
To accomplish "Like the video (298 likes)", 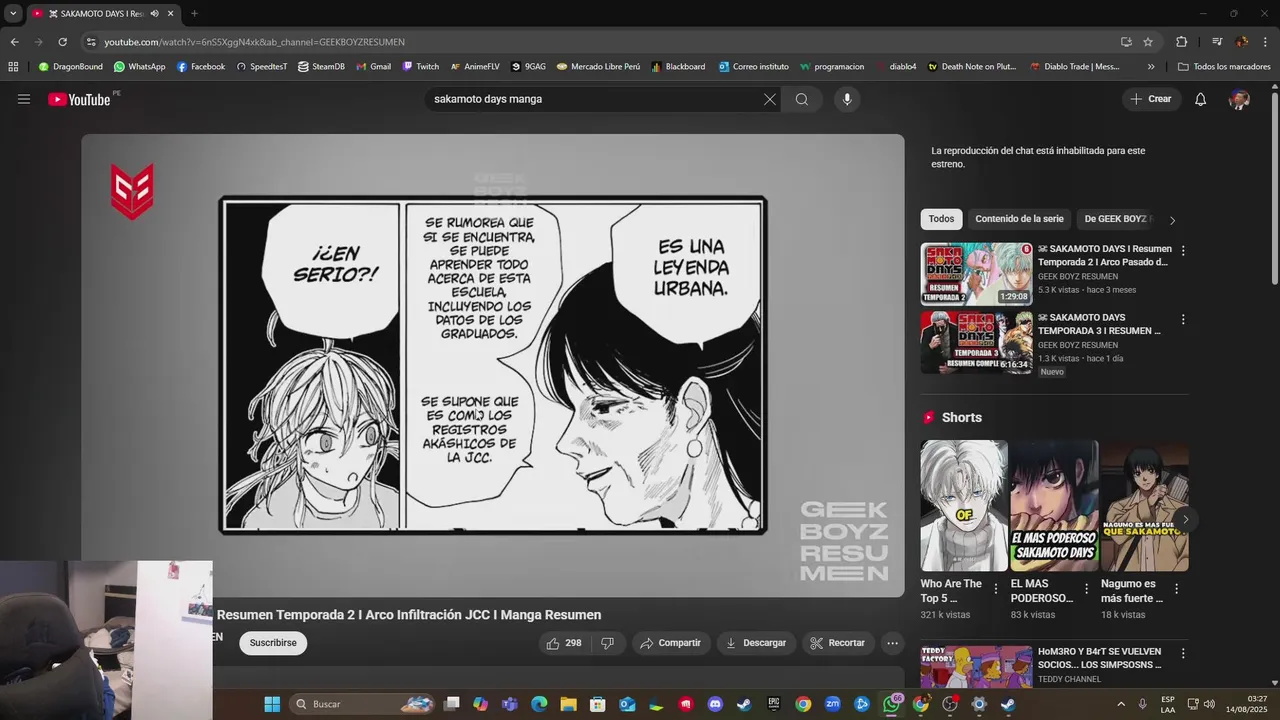I will (x=564, y=643).
